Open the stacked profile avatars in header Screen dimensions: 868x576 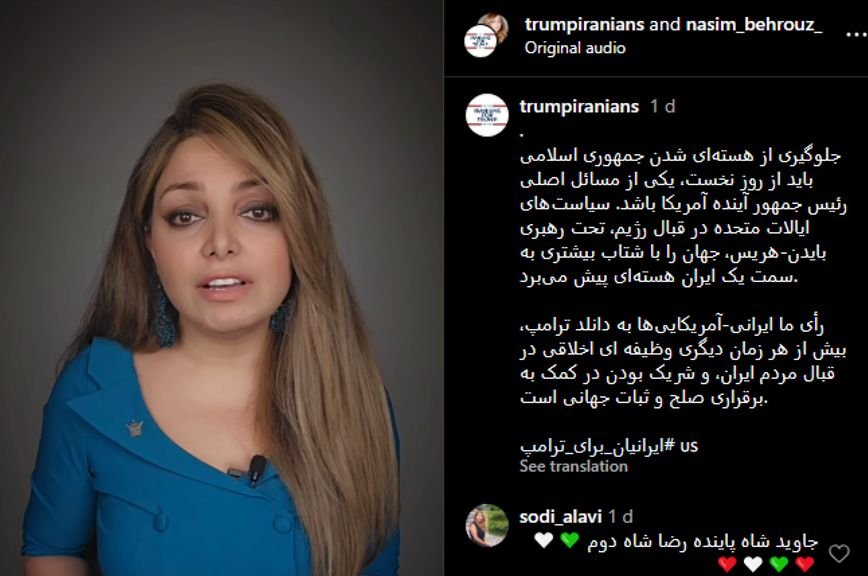487,35
